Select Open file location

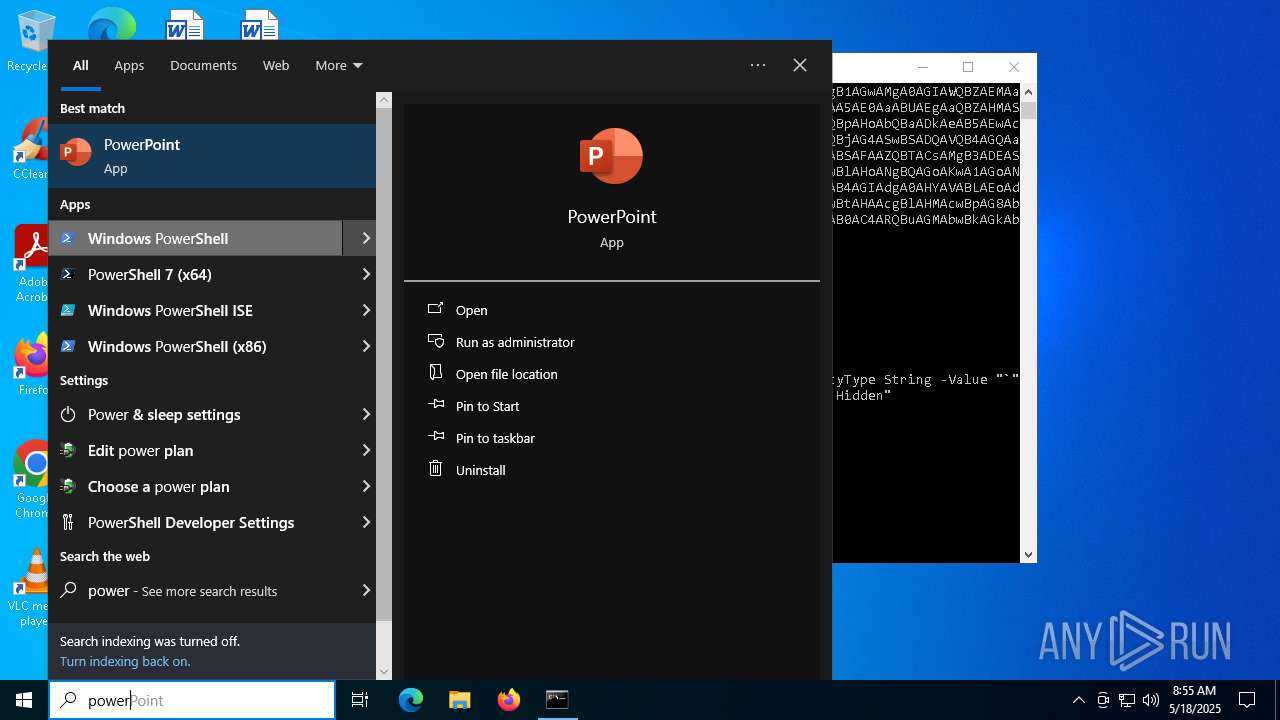506,374
